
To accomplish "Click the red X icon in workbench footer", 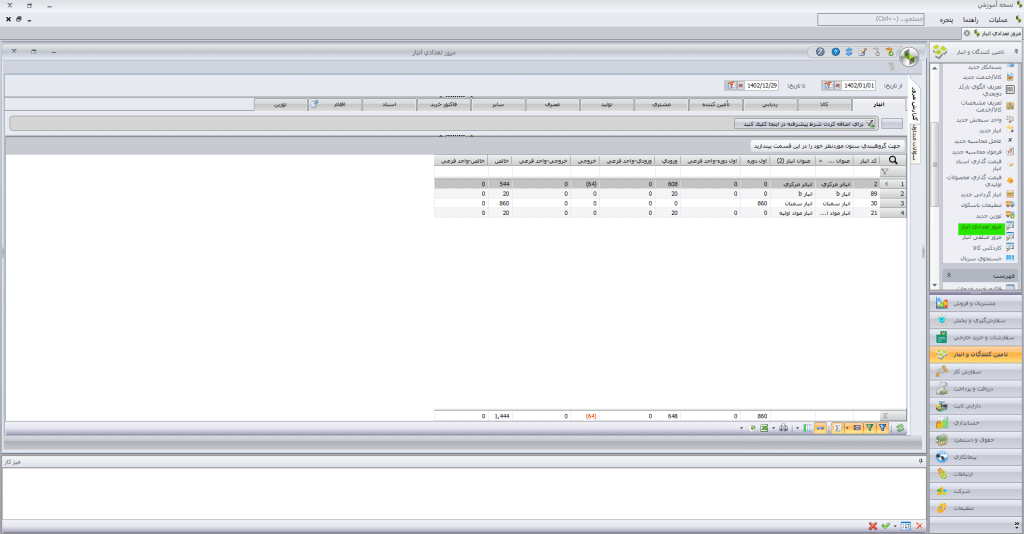I will tap(872, 526).
